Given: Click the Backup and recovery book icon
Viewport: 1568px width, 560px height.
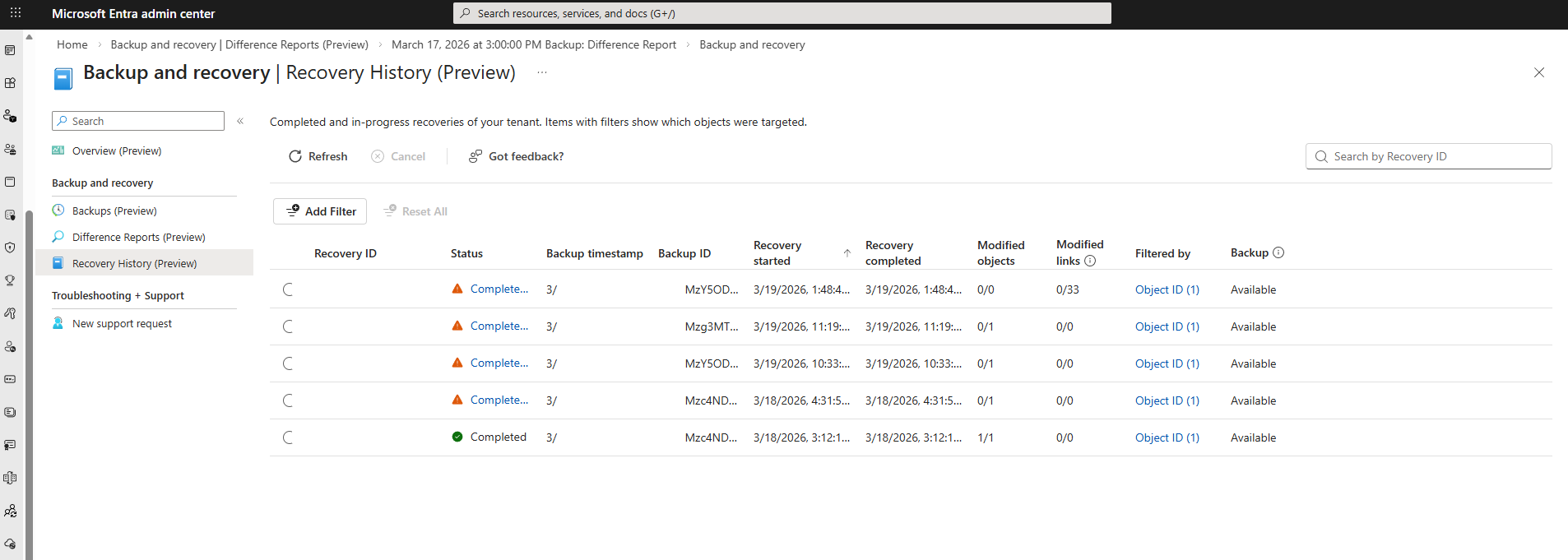Looking at the screenshot, I should tap(63, 79).
